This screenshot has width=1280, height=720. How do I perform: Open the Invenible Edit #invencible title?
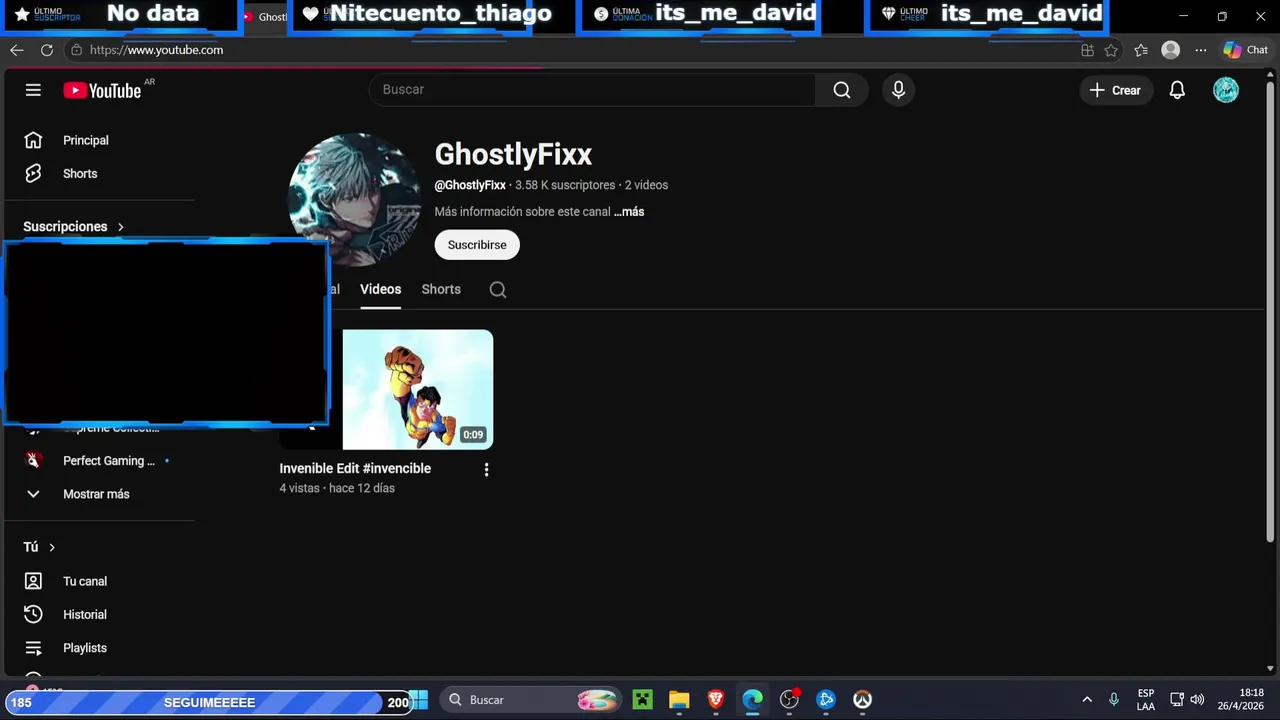pyautogui.click(x=355, y=468)
